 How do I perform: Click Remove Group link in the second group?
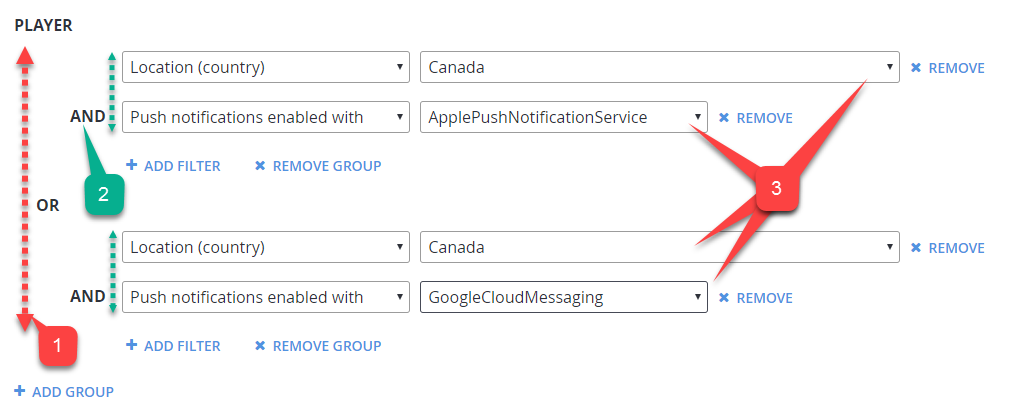pos(326,346)
